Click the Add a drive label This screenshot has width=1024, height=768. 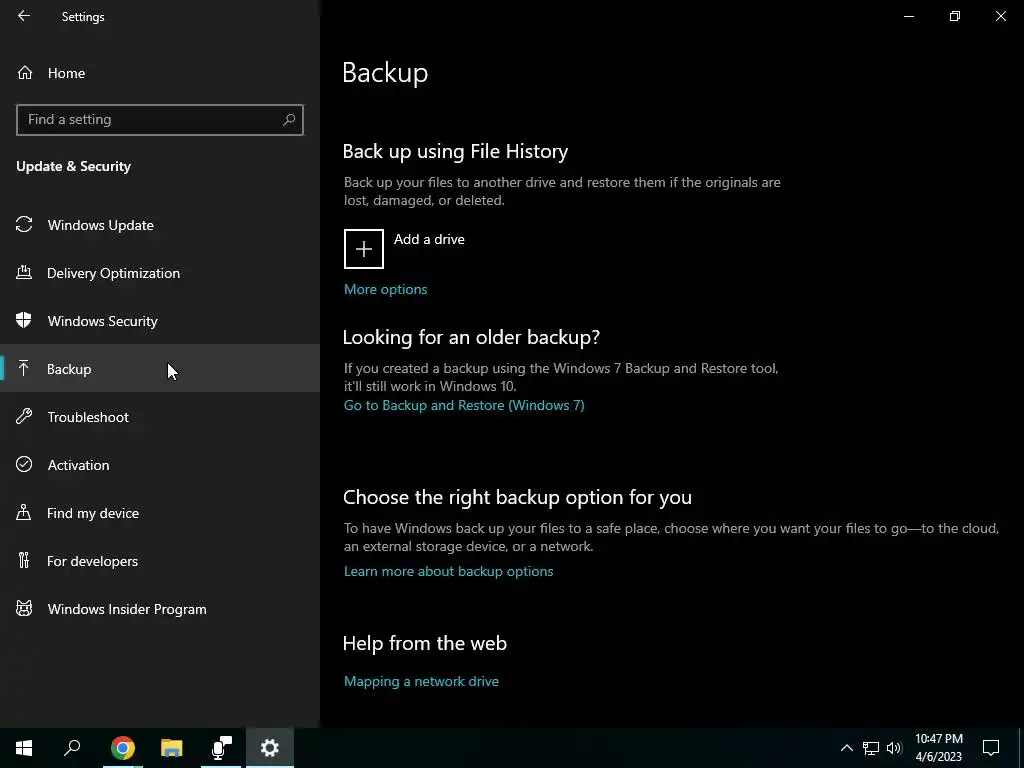(x=429, y=239)
